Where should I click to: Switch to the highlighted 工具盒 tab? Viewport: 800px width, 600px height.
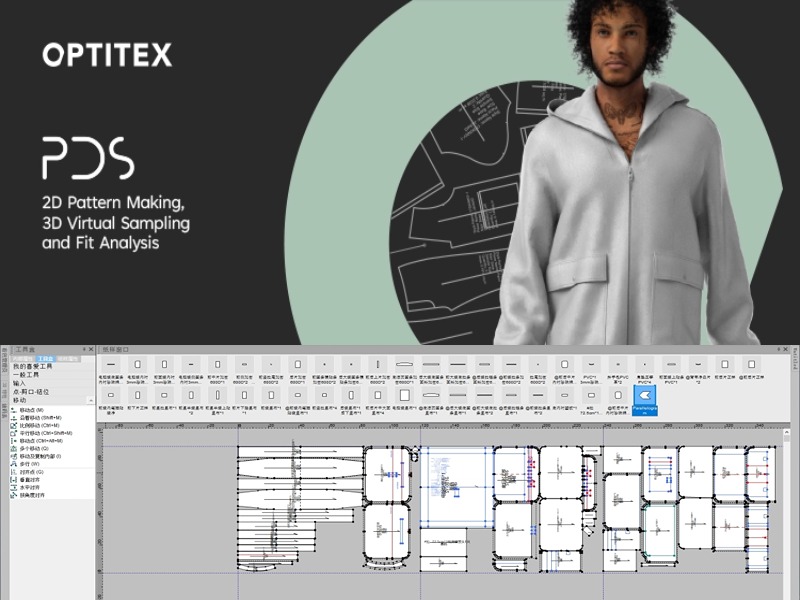tap(46, 359)
